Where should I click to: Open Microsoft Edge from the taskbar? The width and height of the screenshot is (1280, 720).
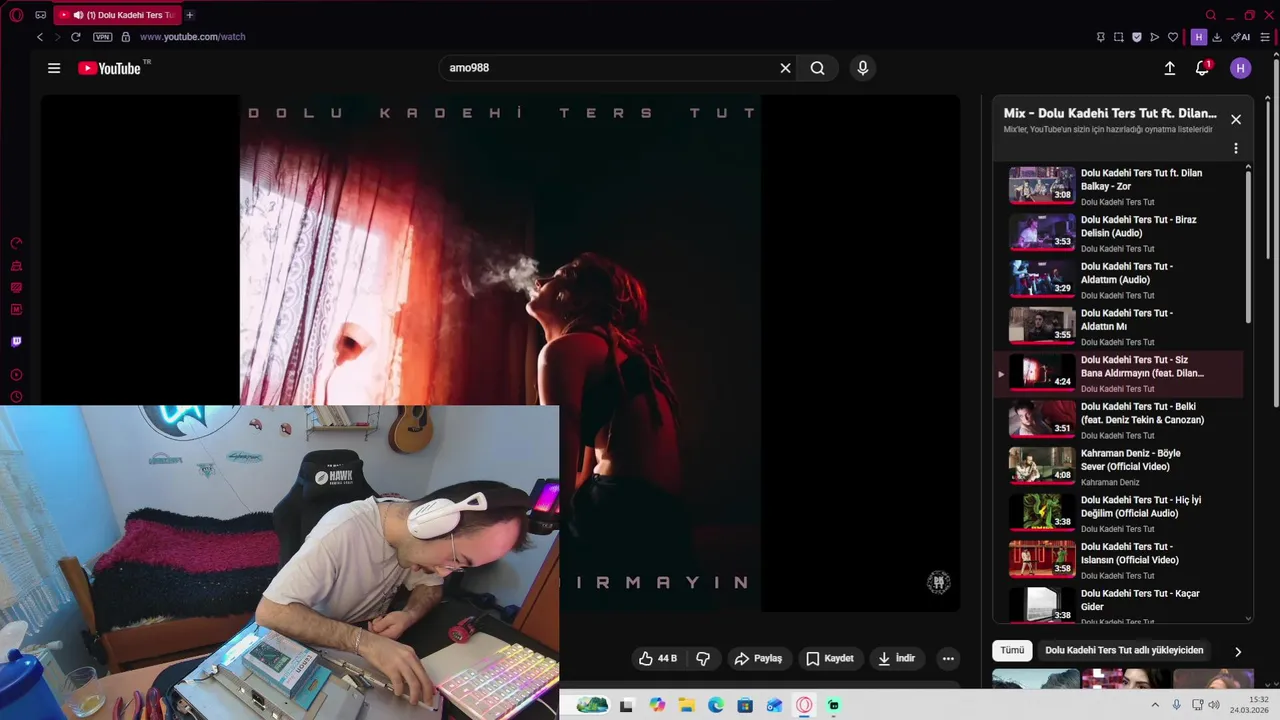pos(716,705)
